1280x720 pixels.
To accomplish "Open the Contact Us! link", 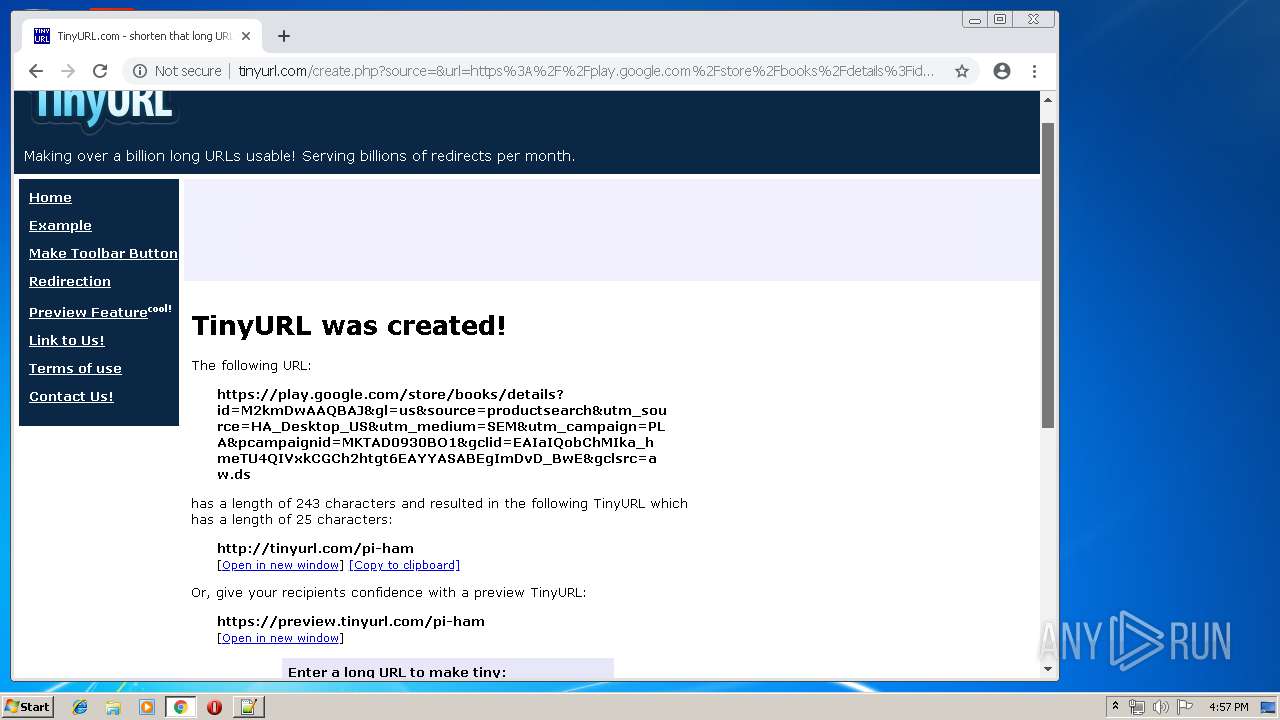I will [x=71, y=396].
